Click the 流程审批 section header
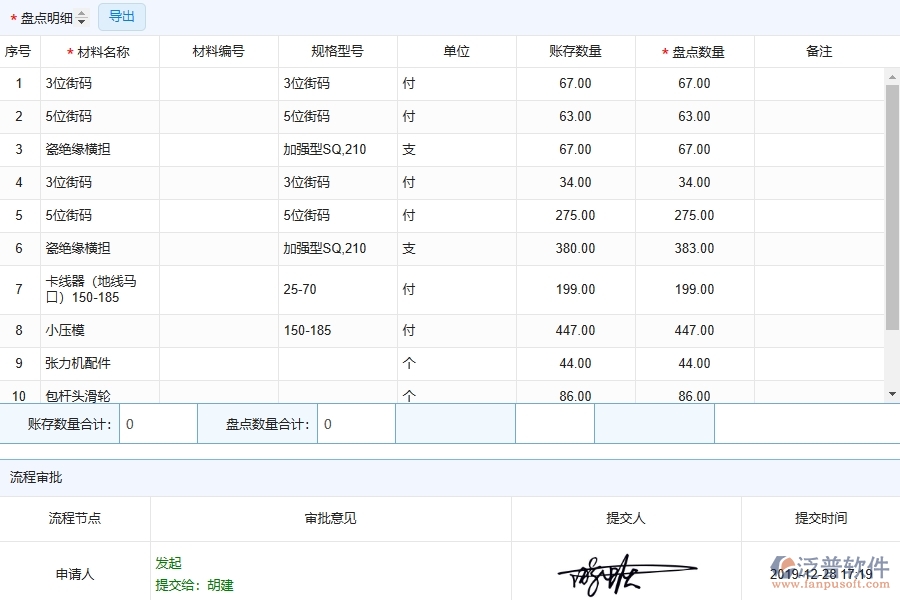900x600 pixels. 38,477
